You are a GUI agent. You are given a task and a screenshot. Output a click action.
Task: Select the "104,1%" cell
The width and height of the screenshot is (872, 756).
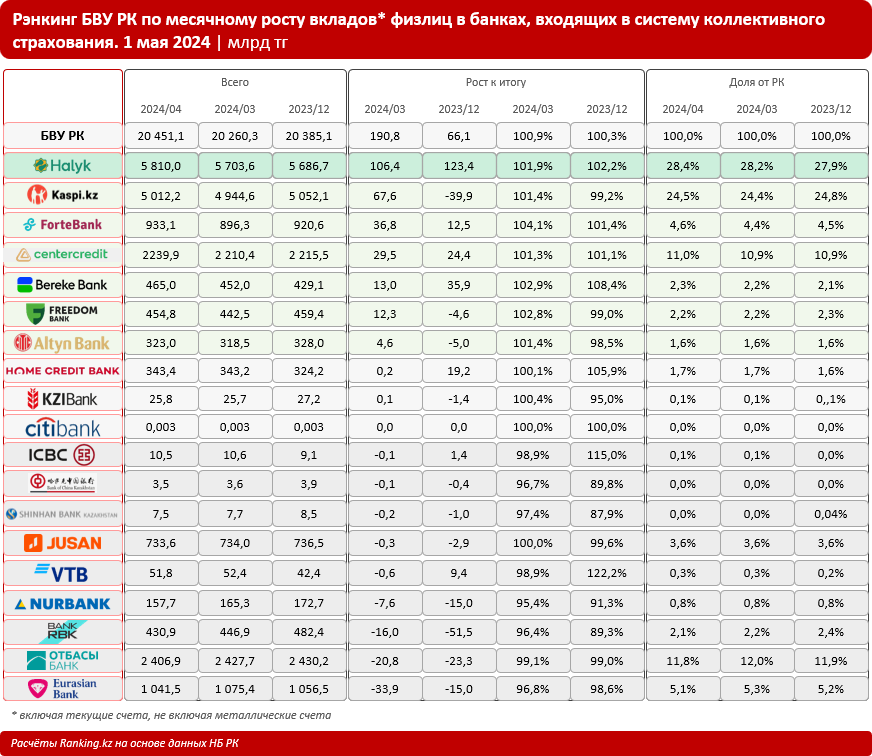[533, 225]
